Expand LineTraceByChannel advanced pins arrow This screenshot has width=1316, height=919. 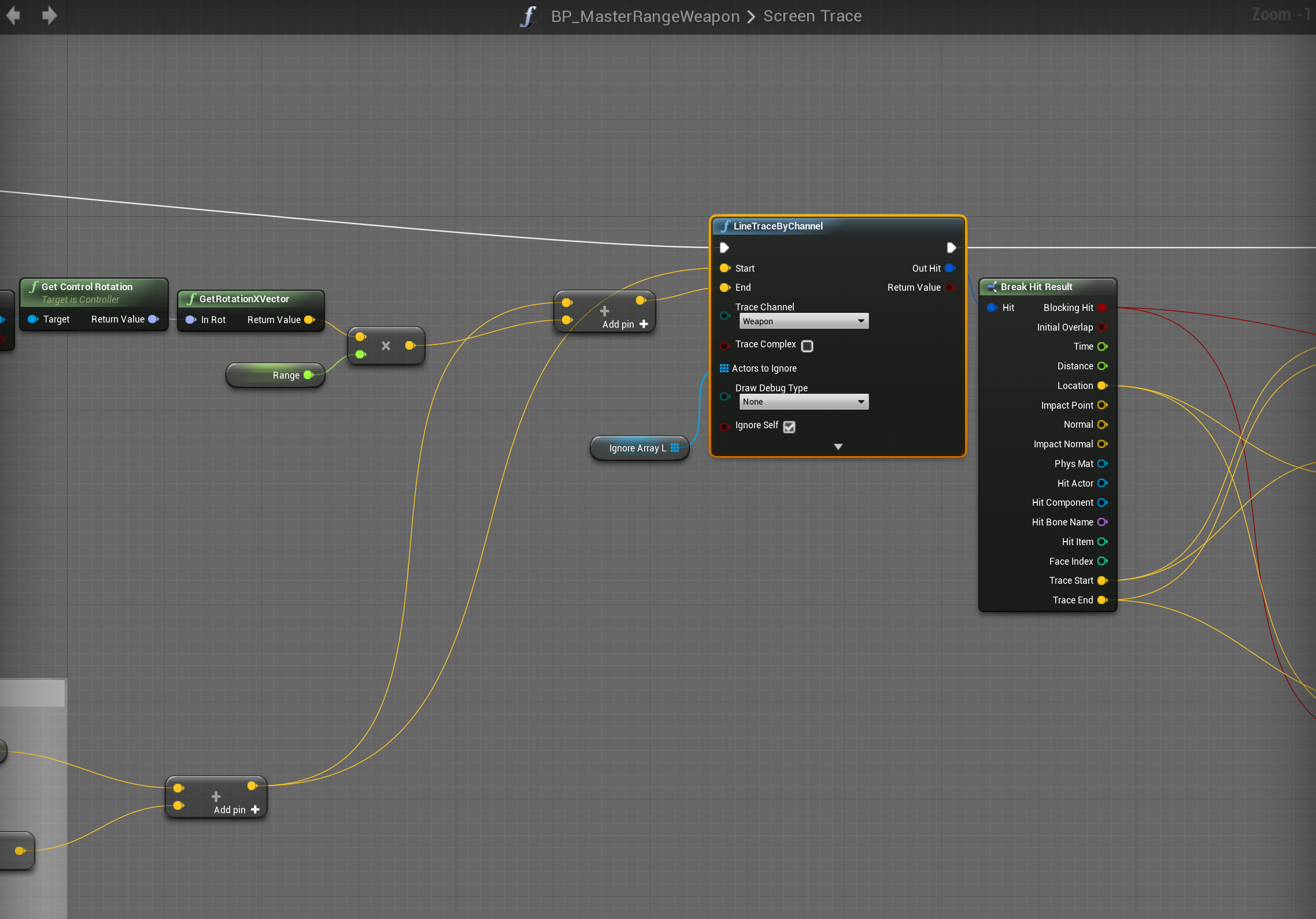838,447
